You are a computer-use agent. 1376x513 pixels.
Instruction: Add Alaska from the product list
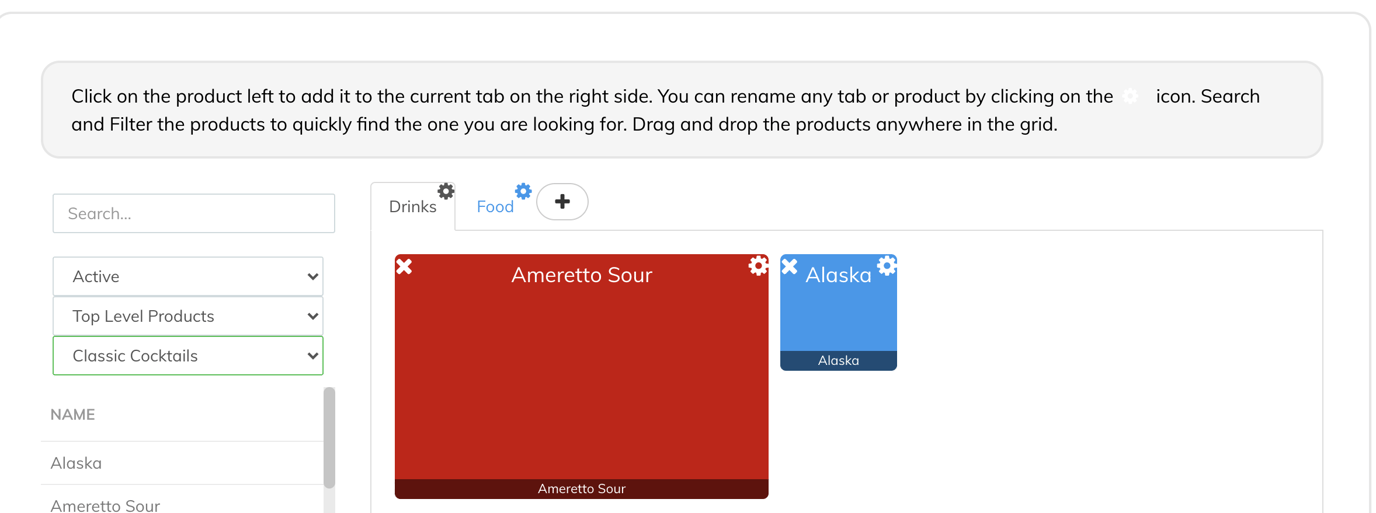click(x=77, y=463)
